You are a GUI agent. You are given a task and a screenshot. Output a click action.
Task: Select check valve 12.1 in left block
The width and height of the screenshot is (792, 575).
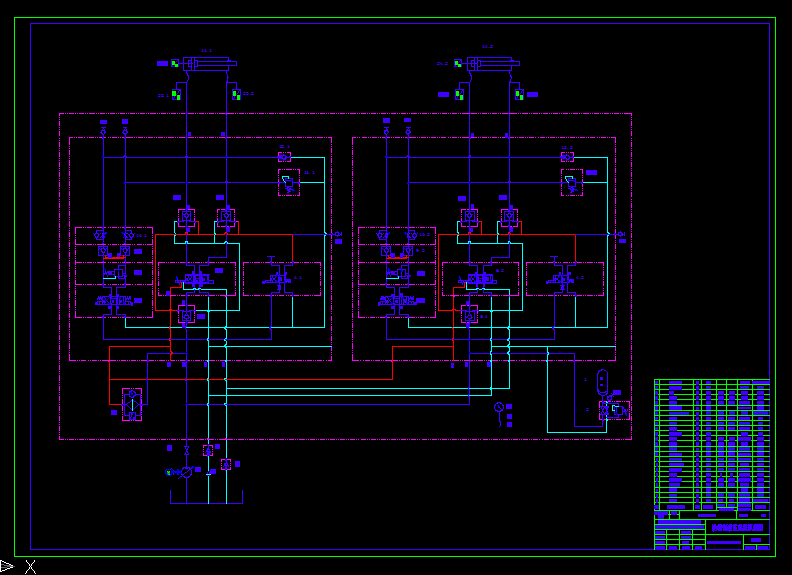(x=284, y=157)
